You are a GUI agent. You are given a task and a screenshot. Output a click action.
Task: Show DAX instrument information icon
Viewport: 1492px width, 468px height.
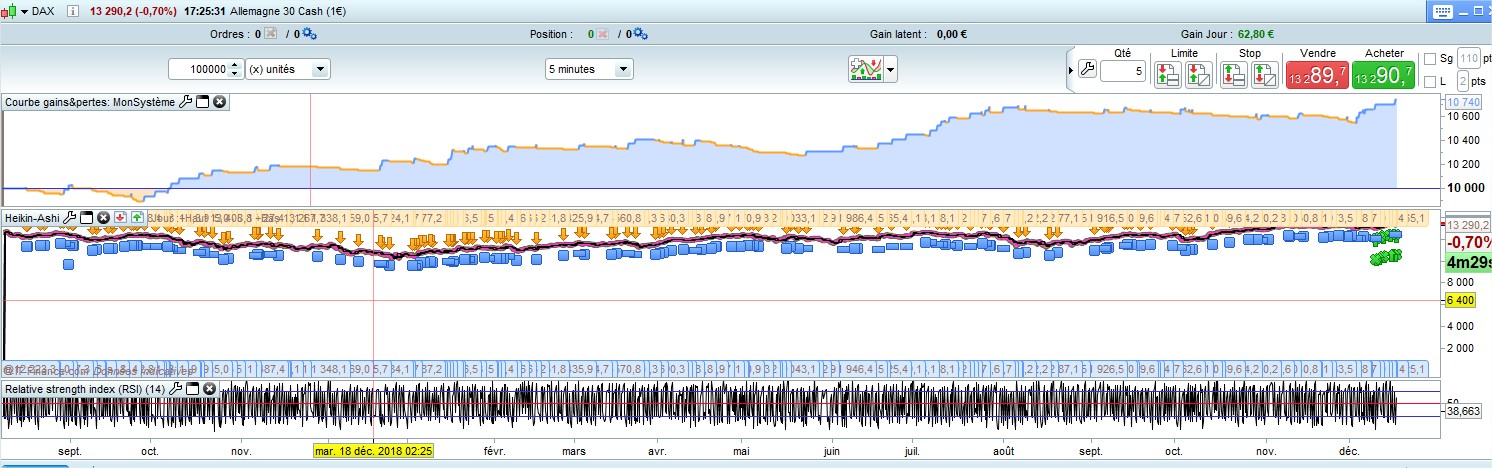coord(74,11)
